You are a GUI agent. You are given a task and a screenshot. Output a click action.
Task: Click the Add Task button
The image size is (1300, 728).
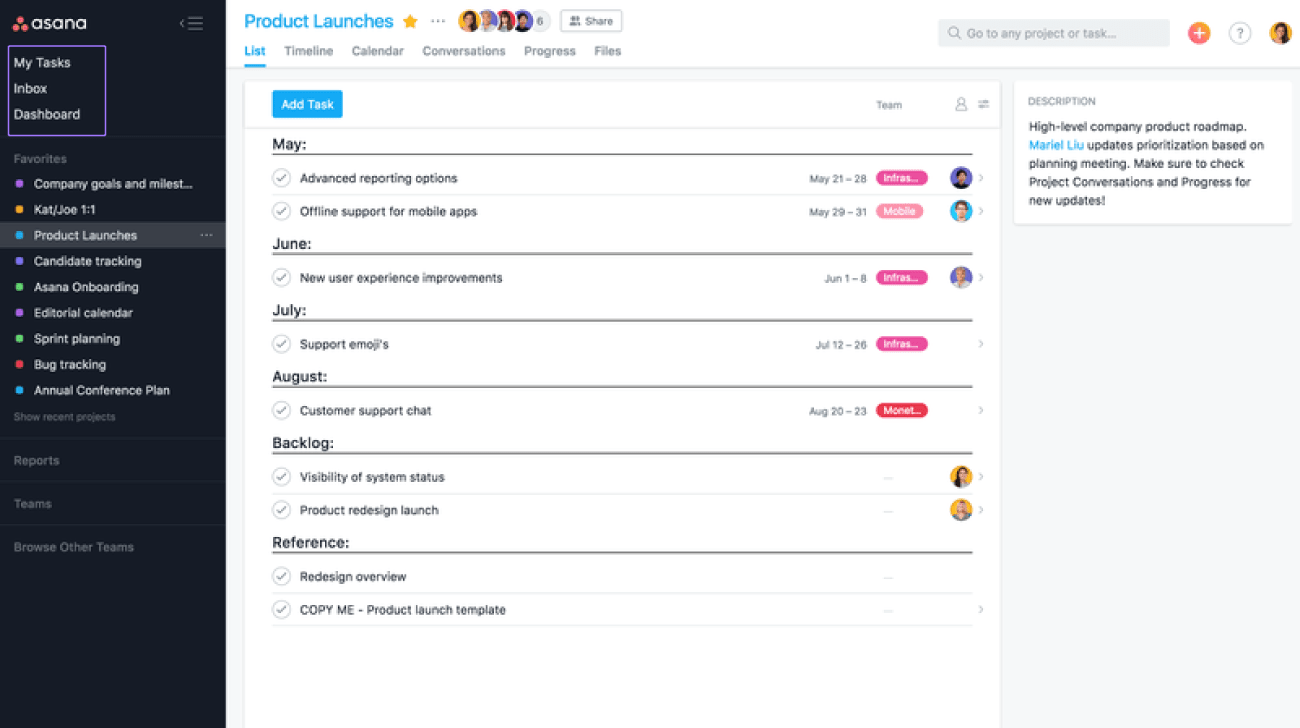tap(307, 104)
